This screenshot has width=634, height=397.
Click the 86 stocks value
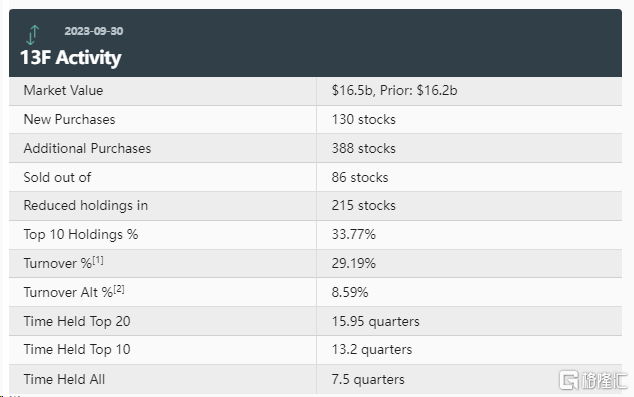click(x=360, y=177)
